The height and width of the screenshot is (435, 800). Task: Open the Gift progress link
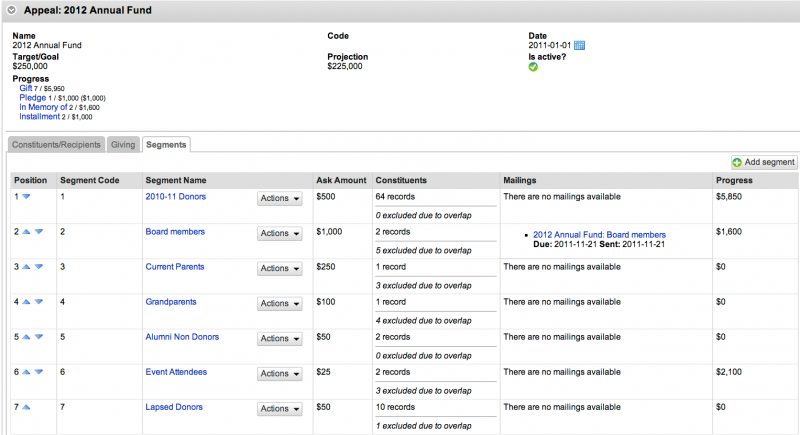[26, 88]
